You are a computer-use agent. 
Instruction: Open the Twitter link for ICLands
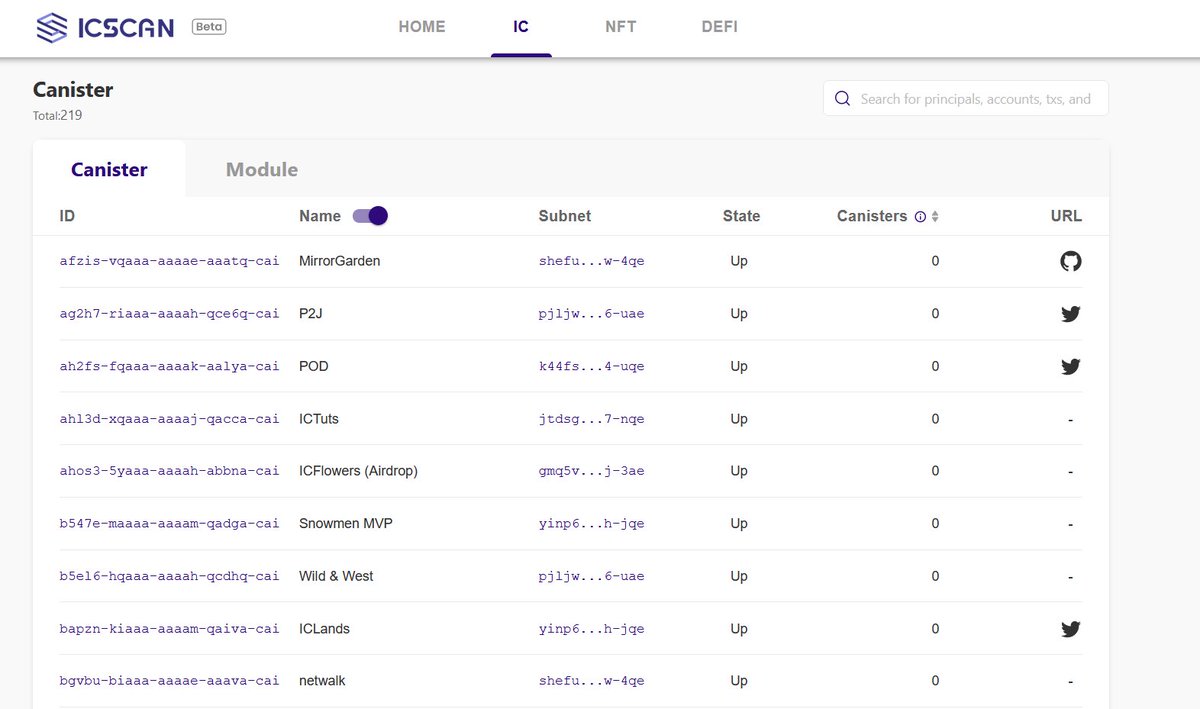(1070, 629)
